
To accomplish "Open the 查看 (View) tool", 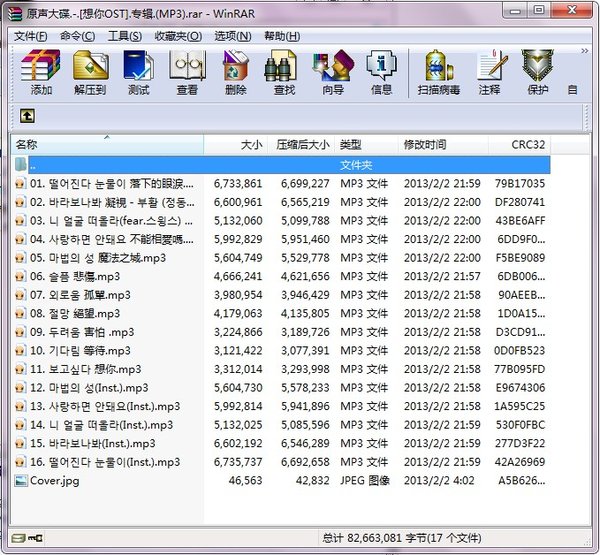I will [x=187, y=72].
